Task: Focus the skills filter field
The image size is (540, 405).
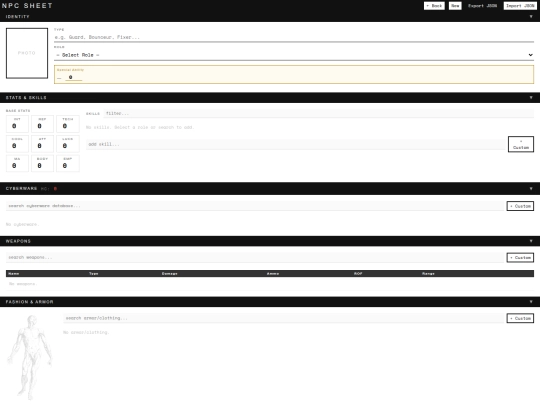Action: 319,113
